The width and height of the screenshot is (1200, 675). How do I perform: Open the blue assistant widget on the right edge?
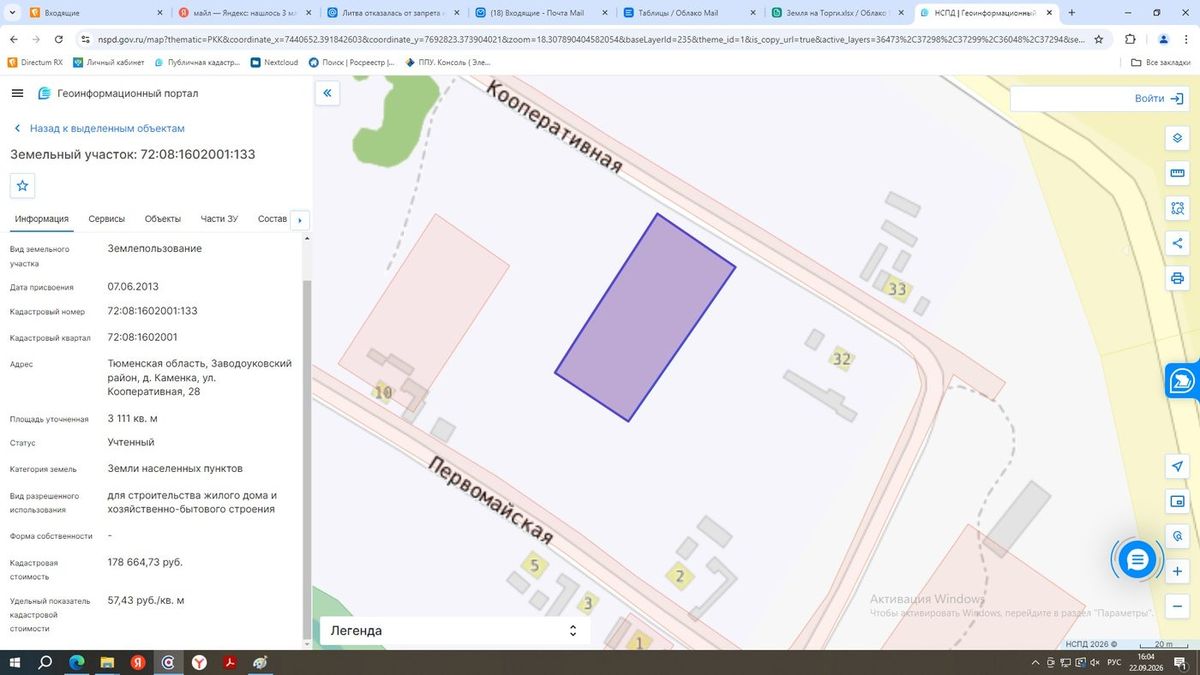(x=1183, y=381)
